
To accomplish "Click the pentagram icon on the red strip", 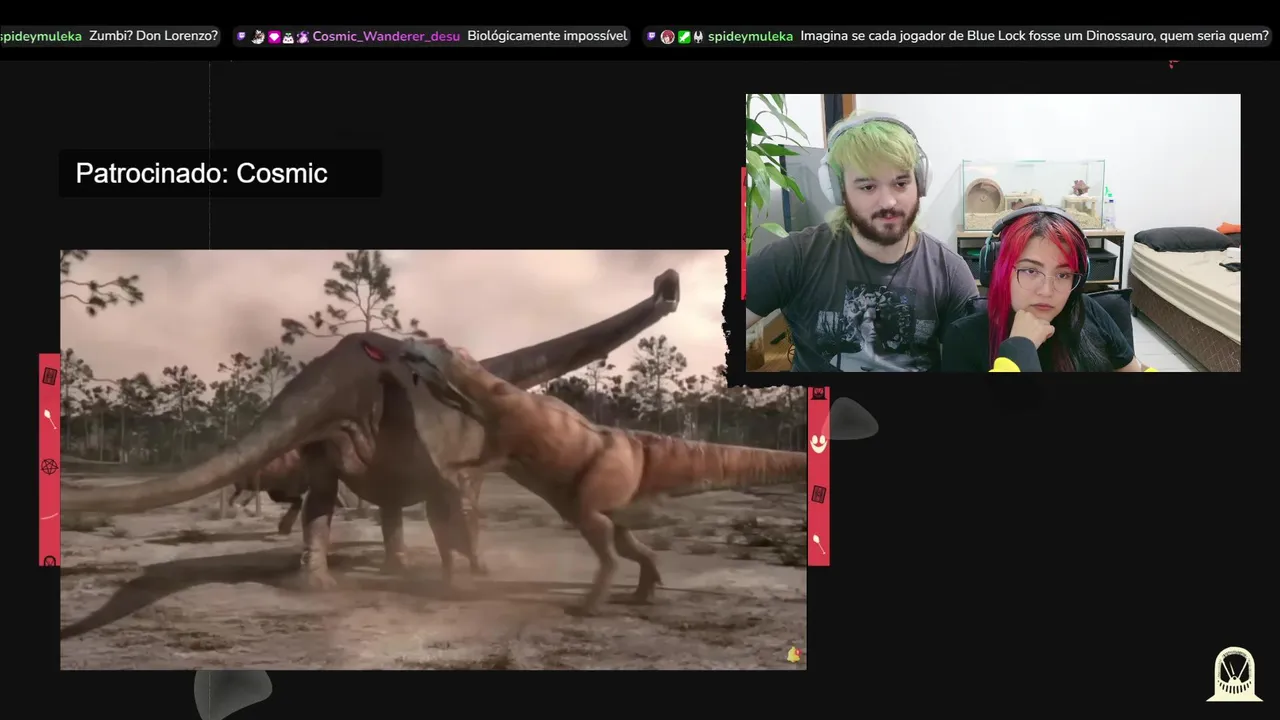I will 49,467.
